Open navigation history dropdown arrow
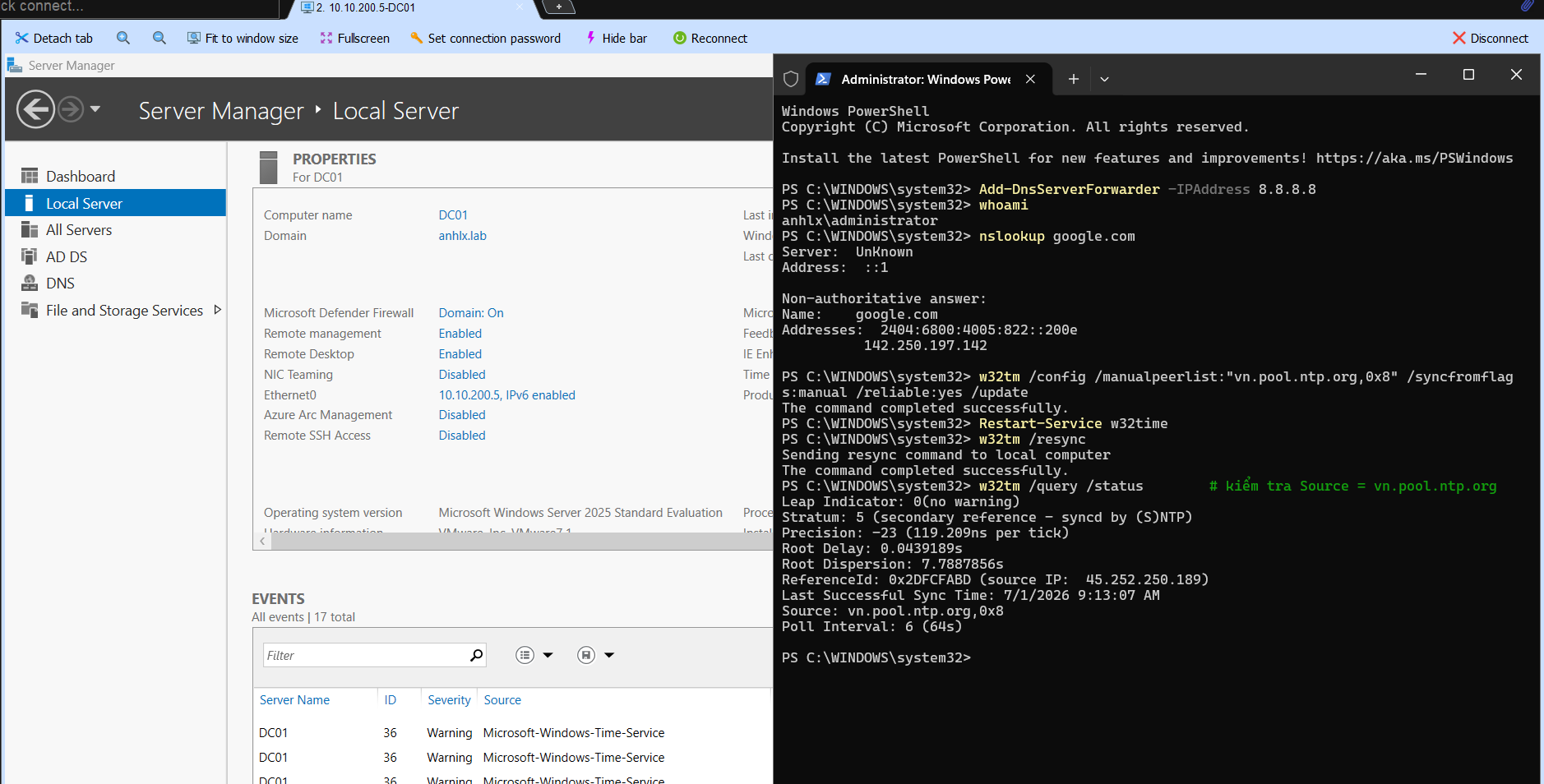Image resolution: width=1544 pixels, height=784 pixels. [95, 108]
